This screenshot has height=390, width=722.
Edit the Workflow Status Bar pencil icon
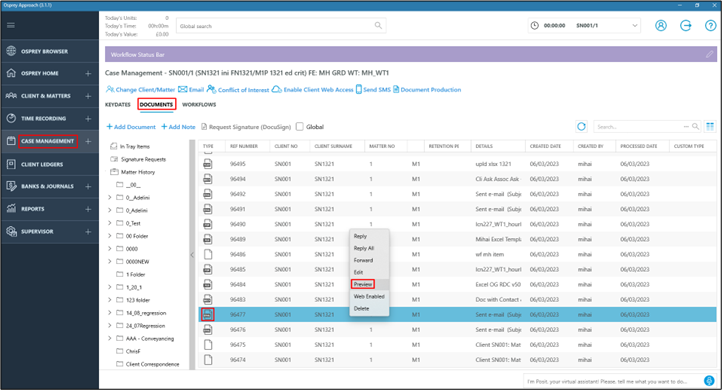710,54
